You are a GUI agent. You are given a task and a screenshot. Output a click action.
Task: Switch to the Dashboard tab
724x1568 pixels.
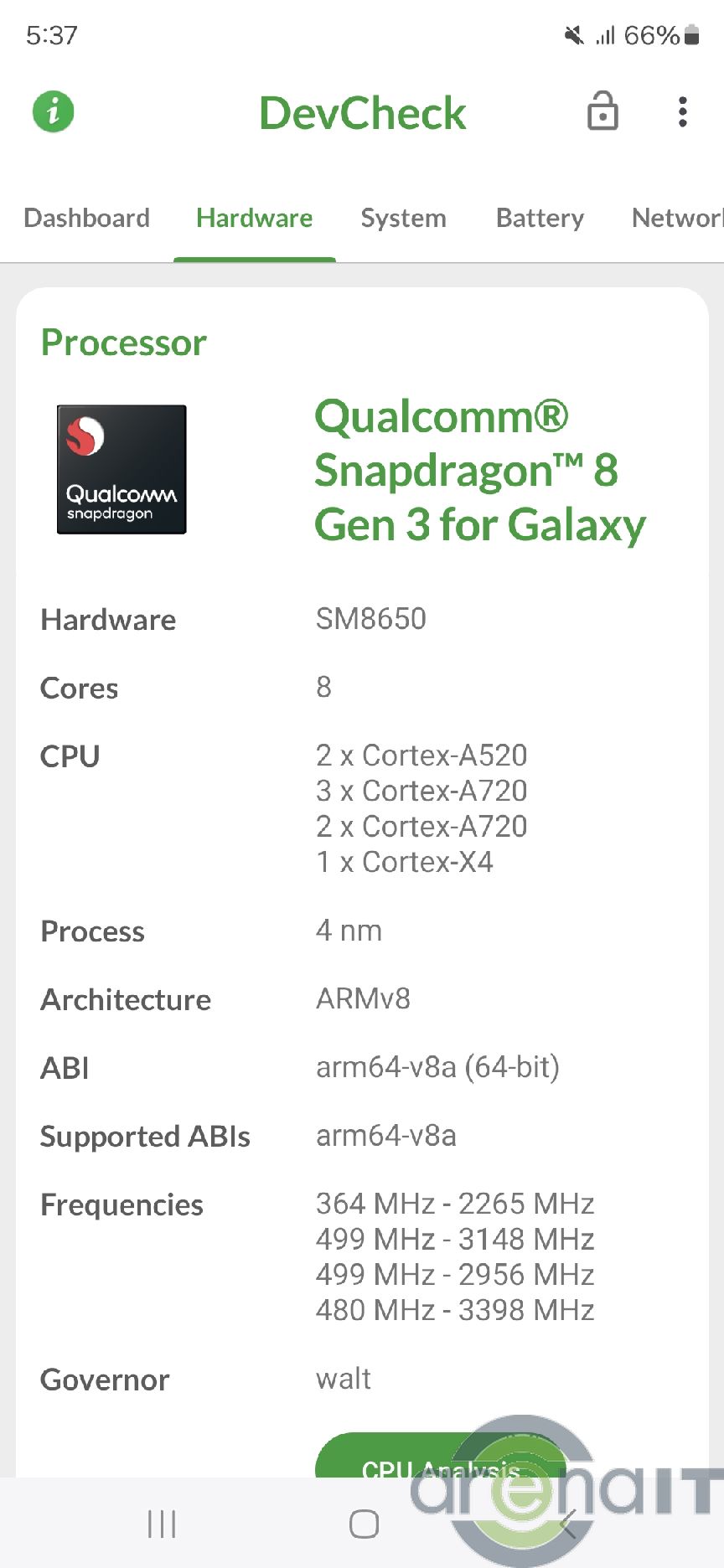(x=87, y=218)
